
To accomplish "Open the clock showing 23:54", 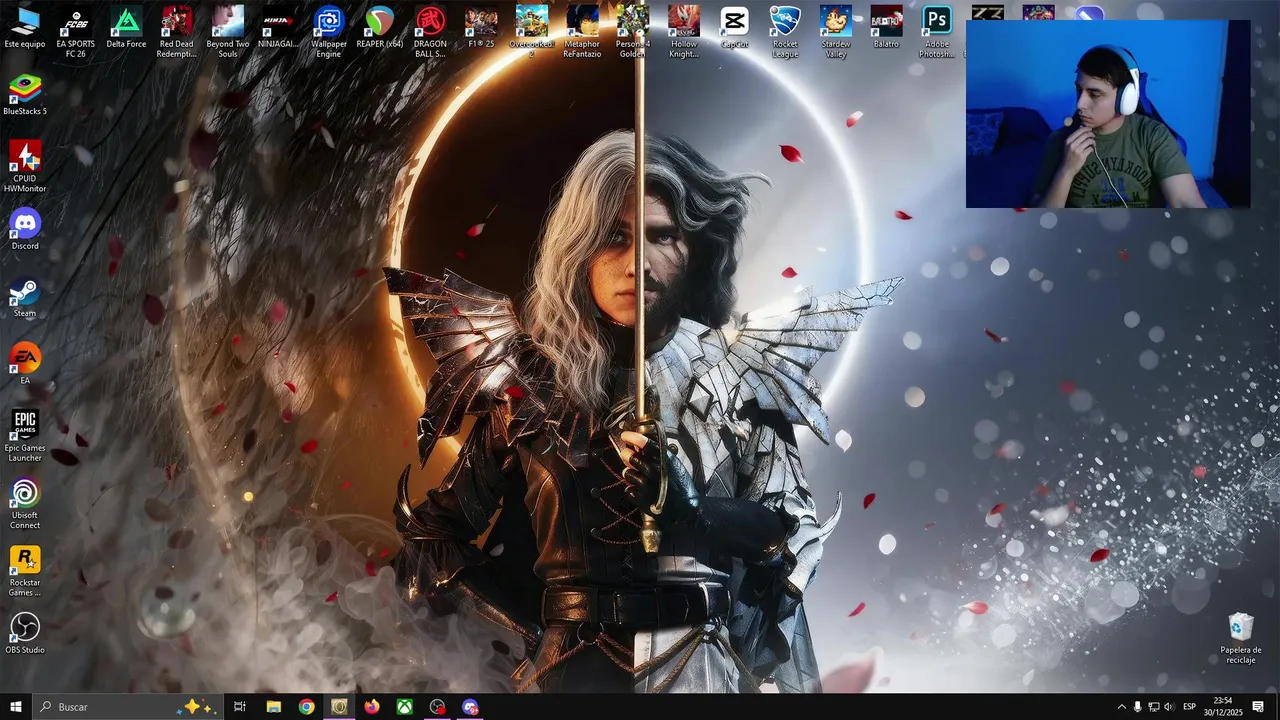I will click(1222, 707).
